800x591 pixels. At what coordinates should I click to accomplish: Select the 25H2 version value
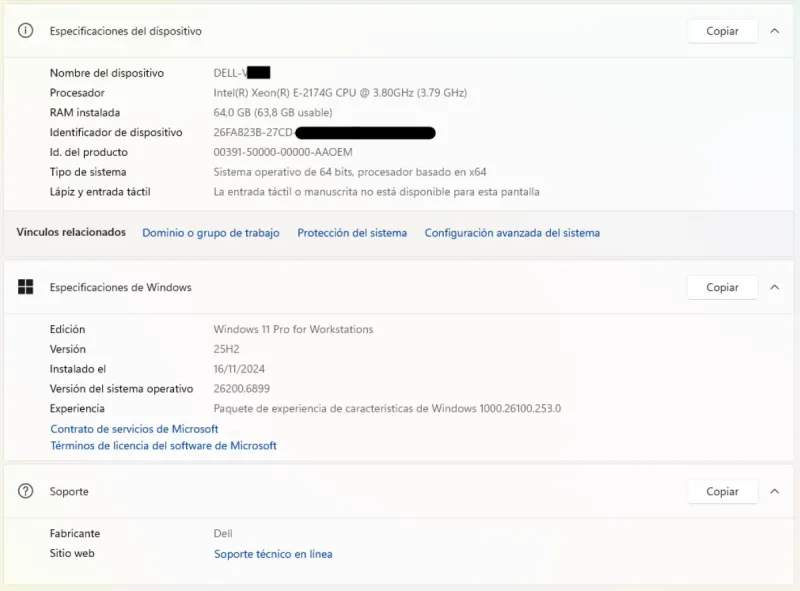tap(227, 349)
